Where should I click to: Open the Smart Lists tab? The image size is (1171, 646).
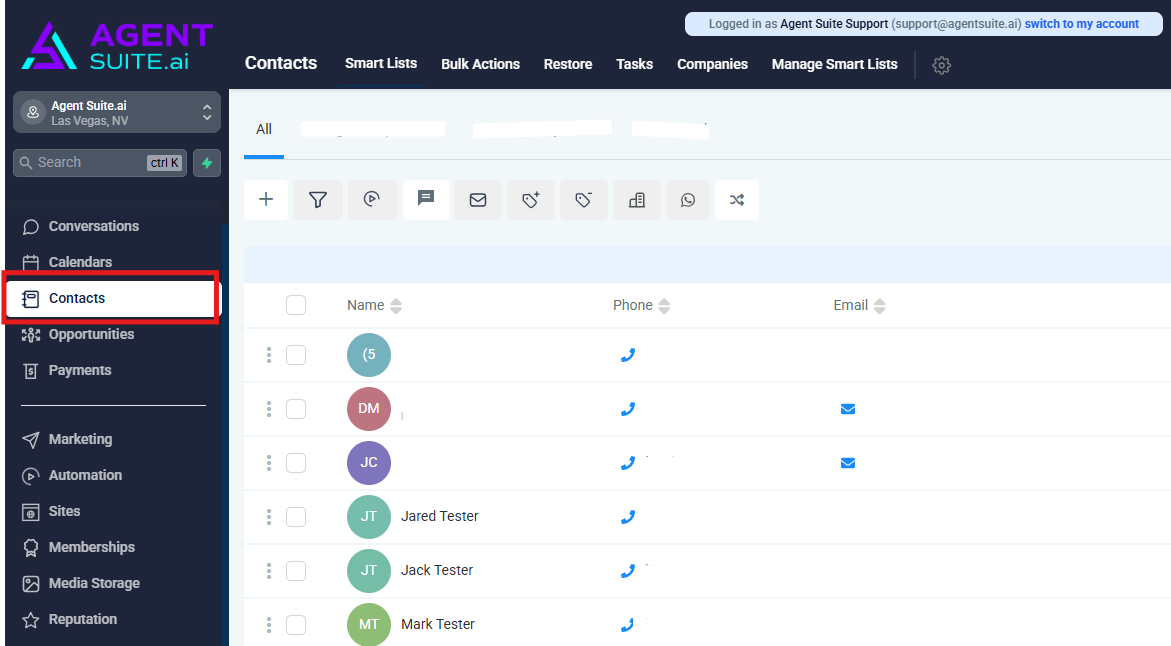381,63
